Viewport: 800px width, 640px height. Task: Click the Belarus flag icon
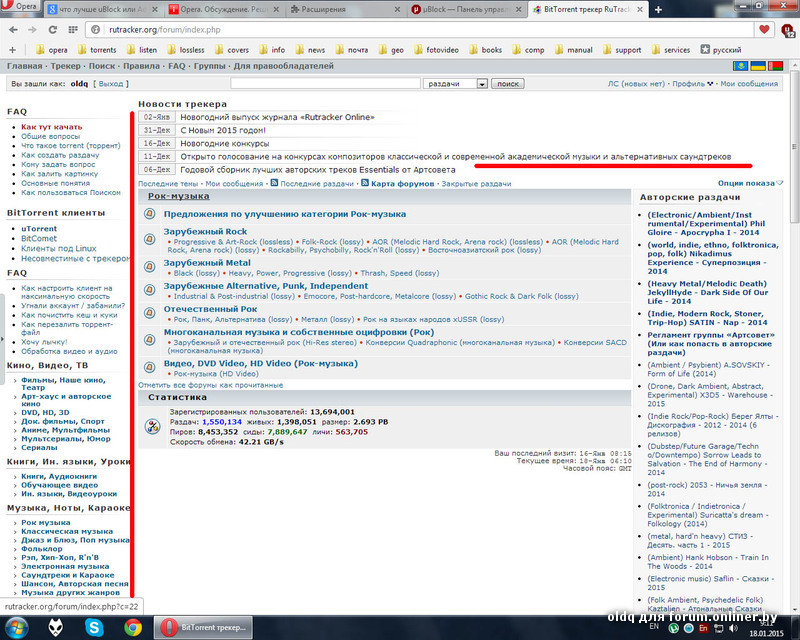tap(776, 65)
